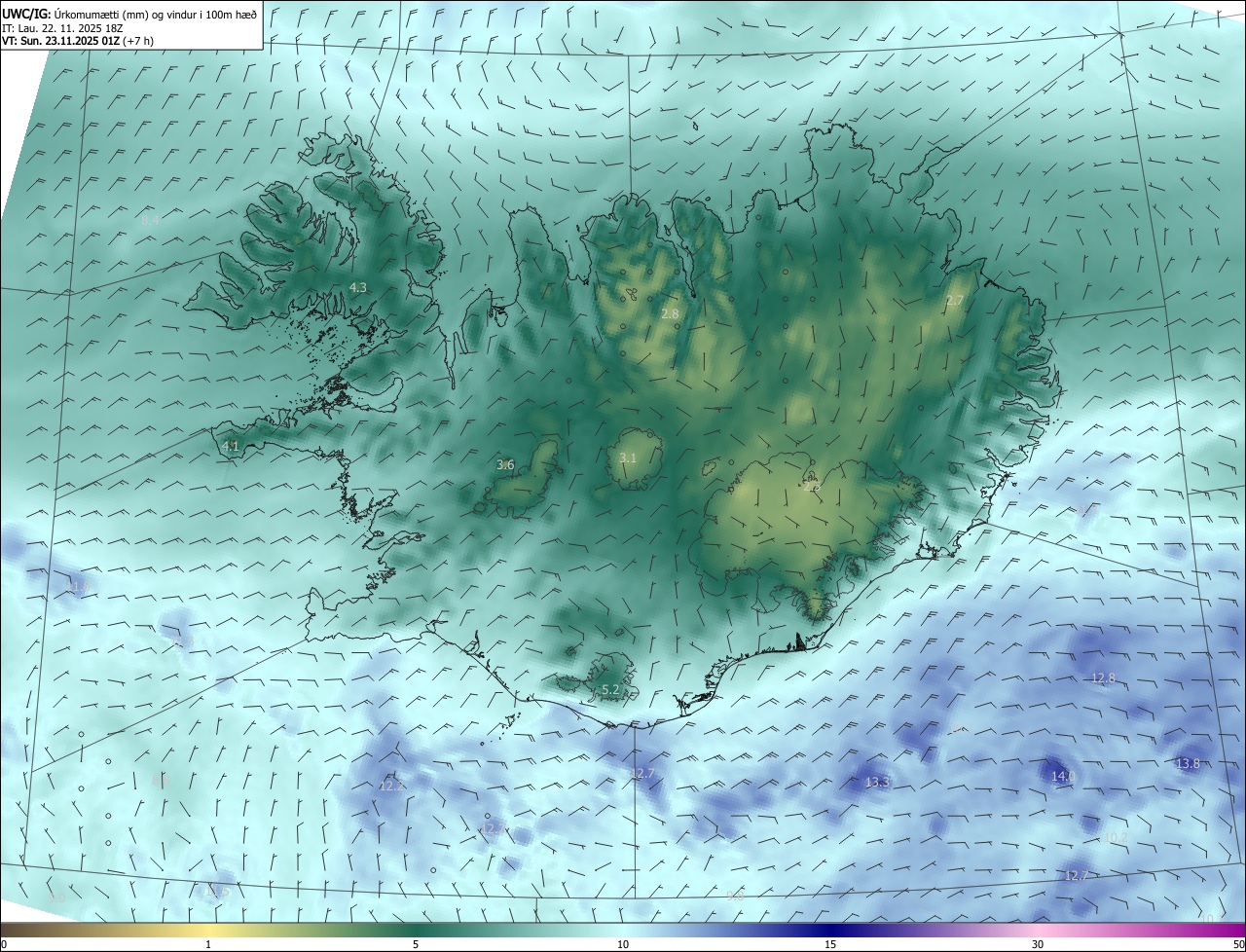Screen dimensions: 1246x952
Task: Select tick label 5 on the color scale
Action: coord(416,944)
